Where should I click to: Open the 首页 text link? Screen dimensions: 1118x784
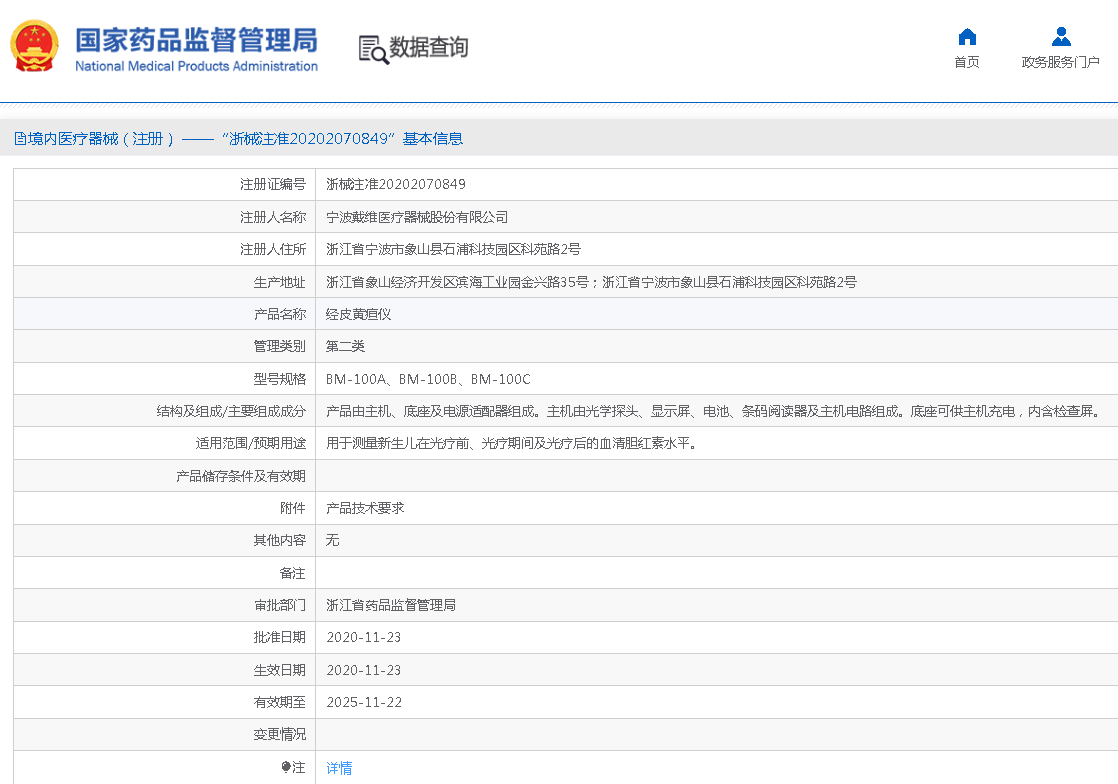[967, 62]
